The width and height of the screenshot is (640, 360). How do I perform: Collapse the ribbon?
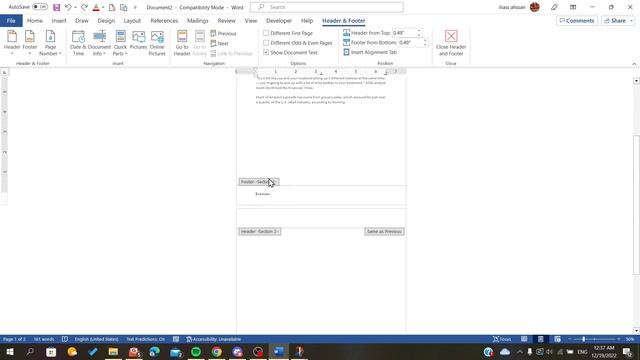click(x=634, y=64)
